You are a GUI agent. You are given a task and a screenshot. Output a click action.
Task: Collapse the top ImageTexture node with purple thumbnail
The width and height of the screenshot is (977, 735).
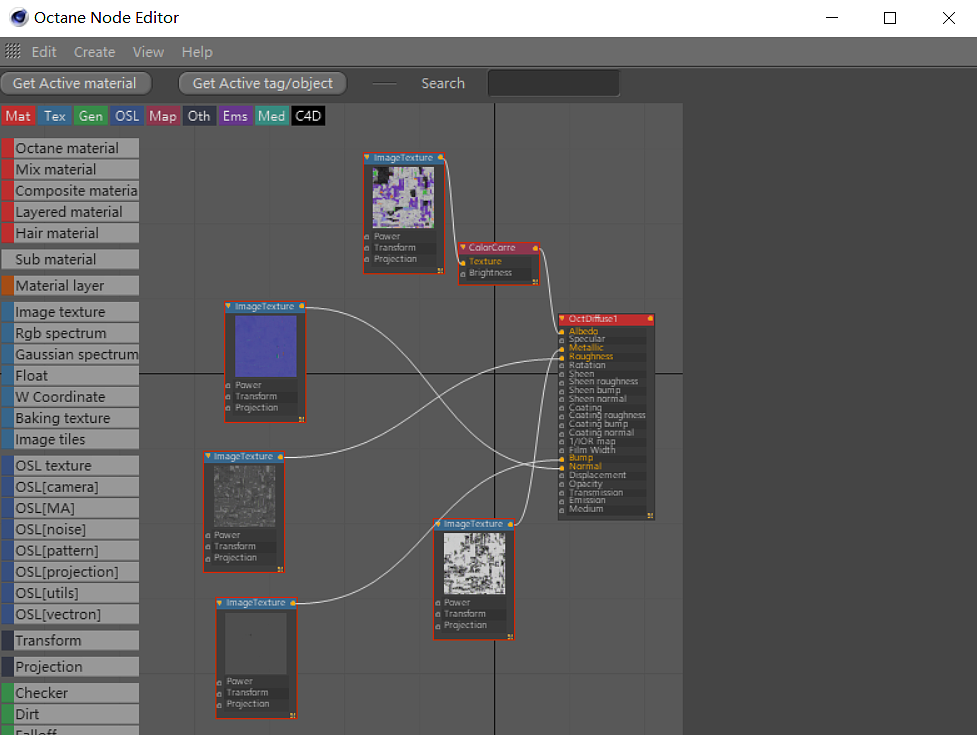[x=367, y=158]
